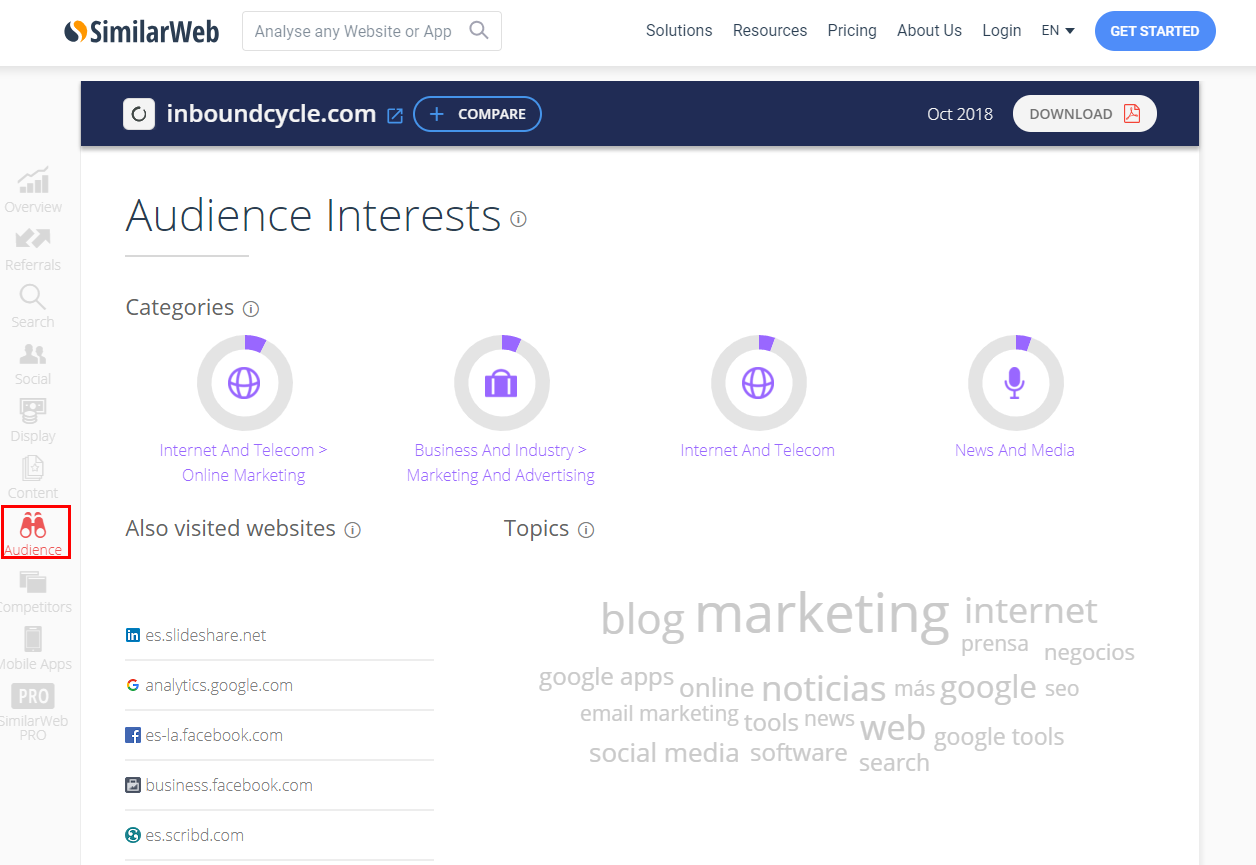The width and height of the screenshot is (1256, 865).
Task: Open Internet And Telecom > Online Marketing link
Action: (244, 463)
